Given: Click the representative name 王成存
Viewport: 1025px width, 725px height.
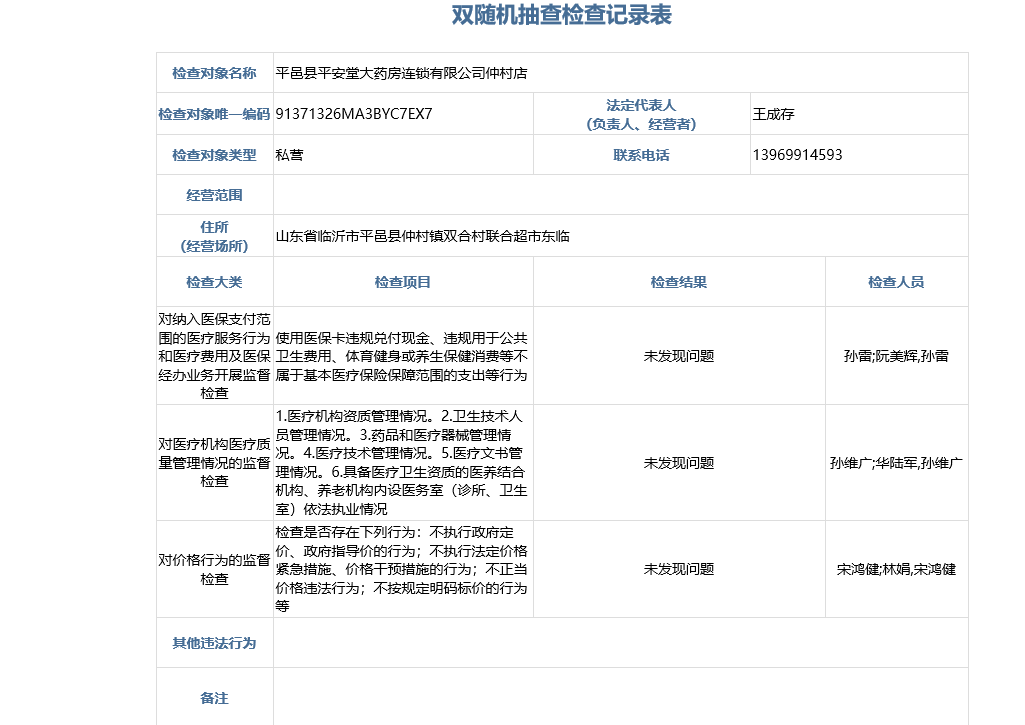Looking at the screenshot, I should pyautogui.click(x=773, y=114).
